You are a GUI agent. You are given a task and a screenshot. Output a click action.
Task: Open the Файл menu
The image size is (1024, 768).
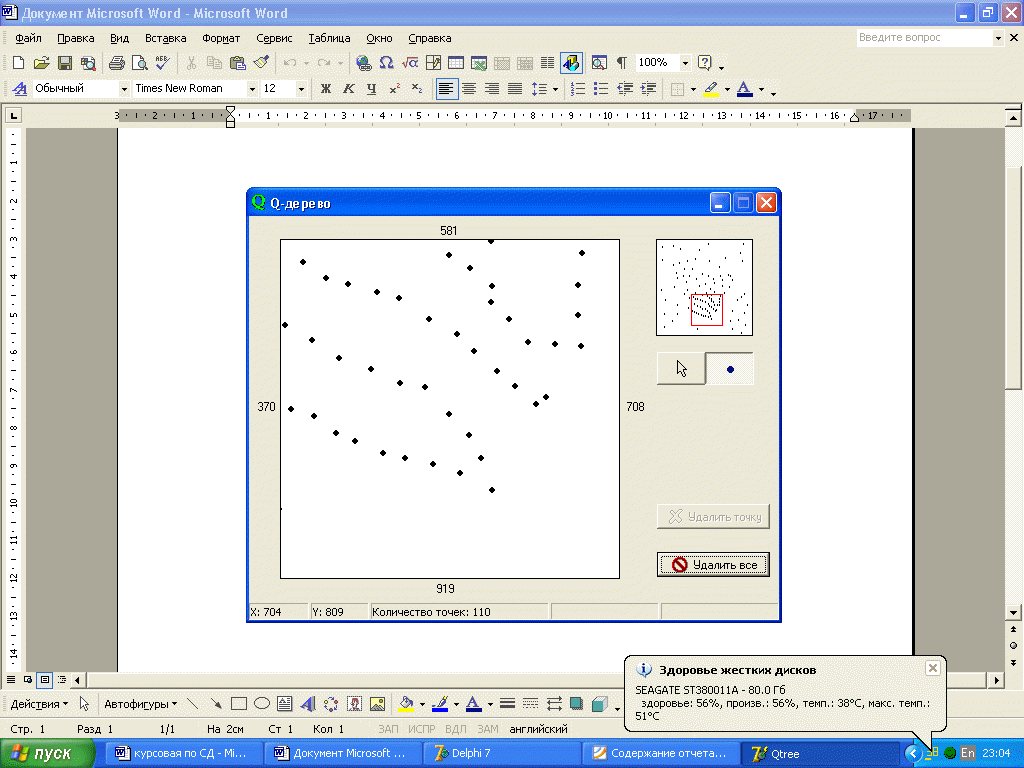click(x=28, y=38)
